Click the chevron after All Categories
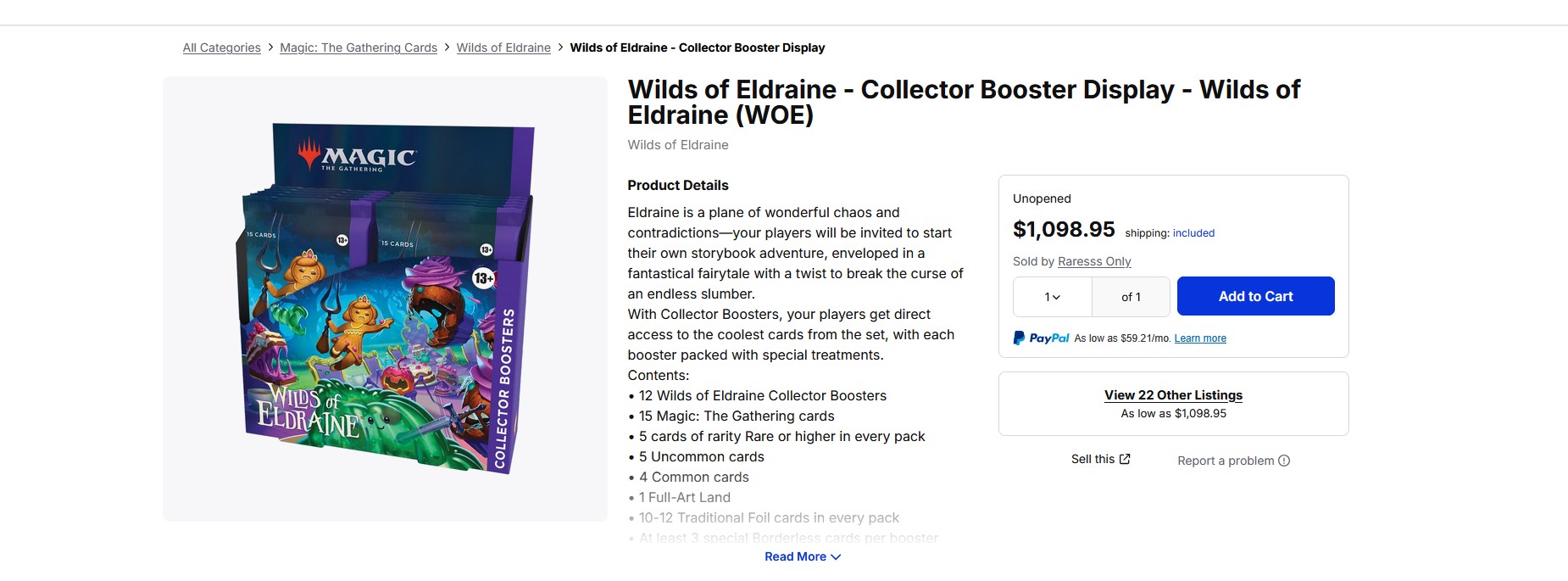 click(x=270, y=47)
